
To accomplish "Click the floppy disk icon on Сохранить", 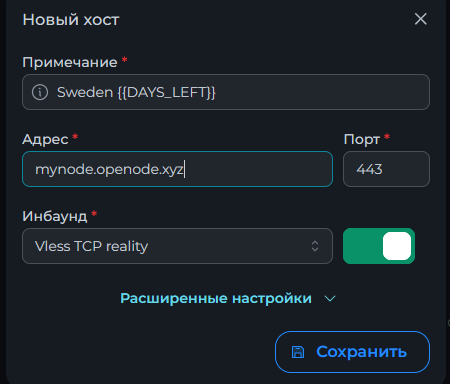I will (298, 352).
